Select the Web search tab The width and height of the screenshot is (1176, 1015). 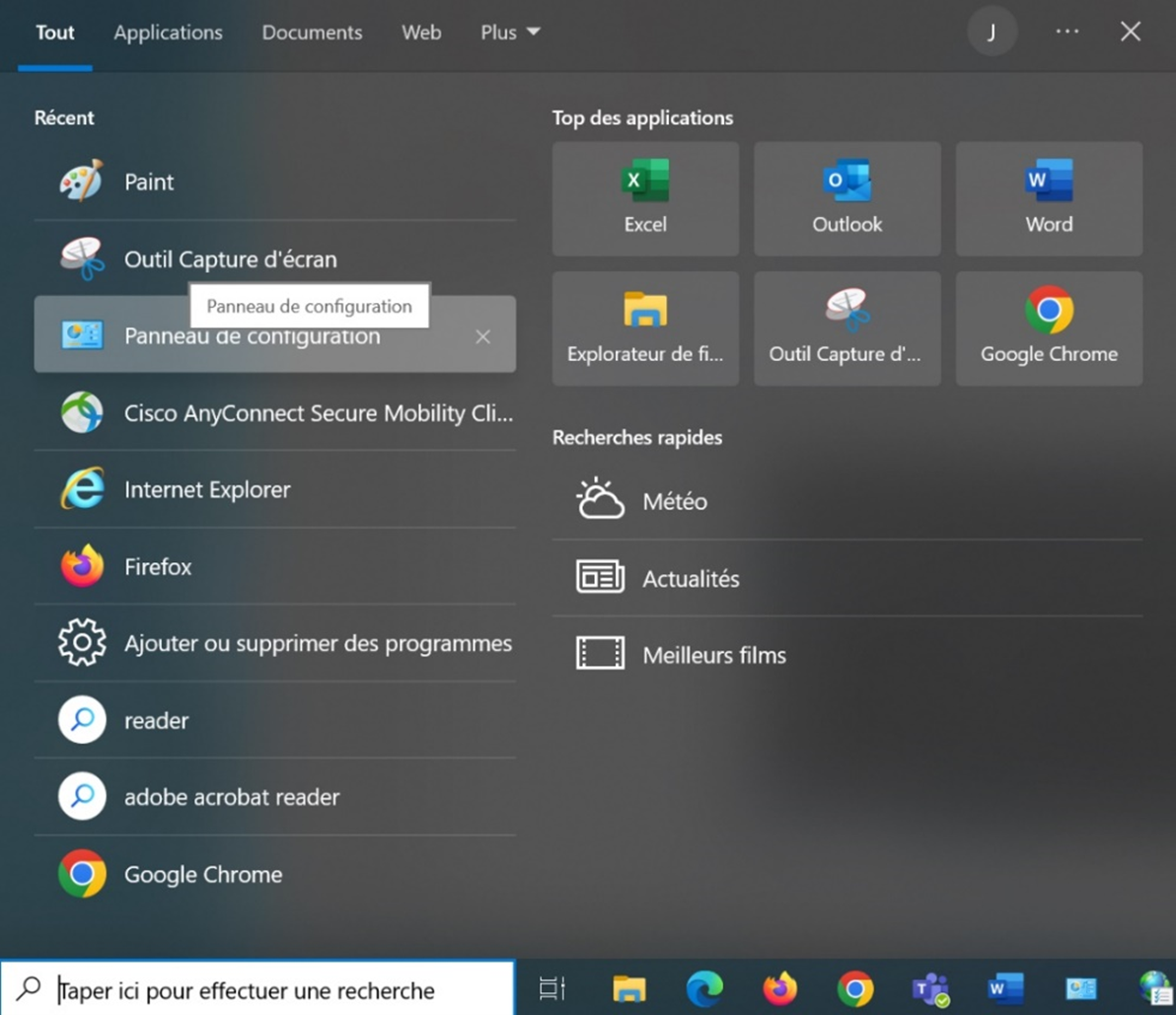[x=421, y=33]
